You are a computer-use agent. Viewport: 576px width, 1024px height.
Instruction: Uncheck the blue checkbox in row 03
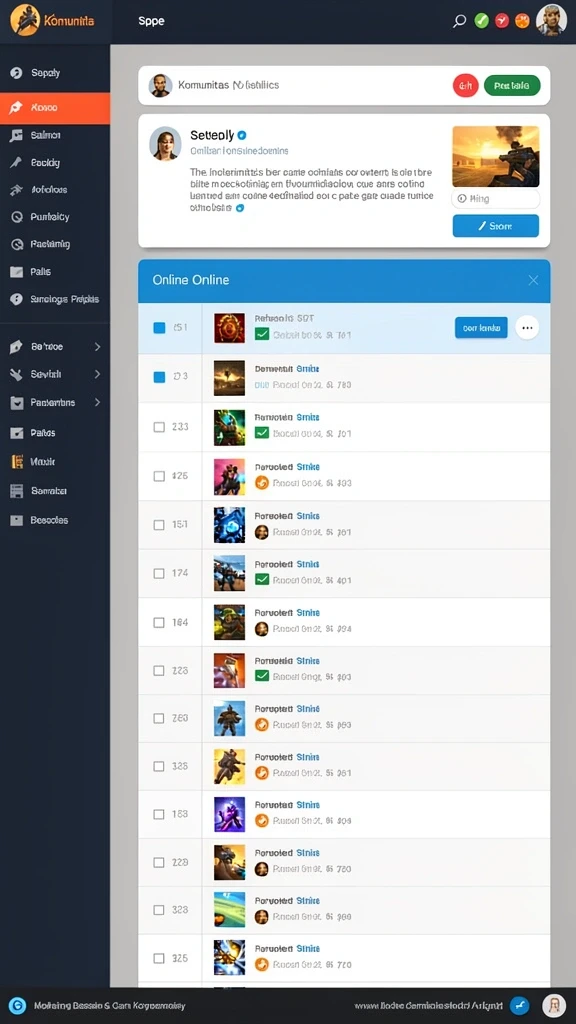tap(159, 377)
